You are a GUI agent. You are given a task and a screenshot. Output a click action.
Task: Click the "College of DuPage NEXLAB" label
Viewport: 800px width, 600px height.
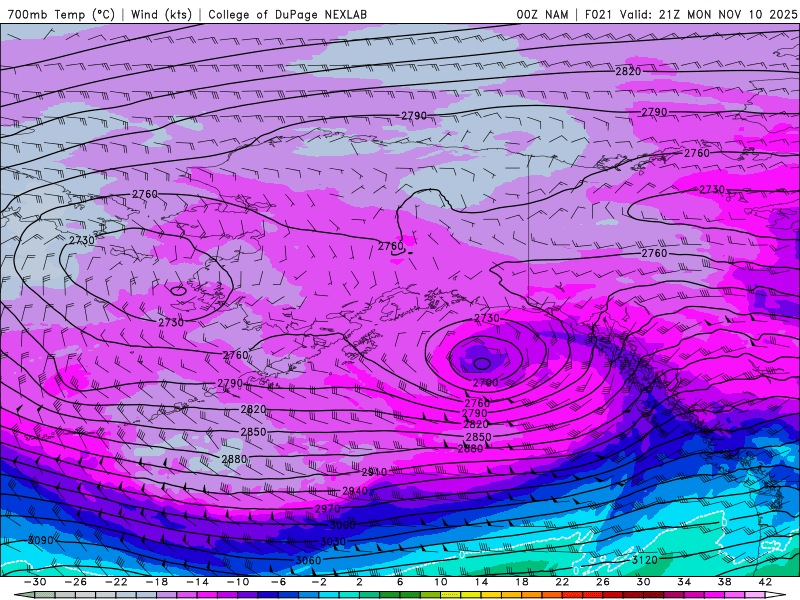(x=287, y=14)
